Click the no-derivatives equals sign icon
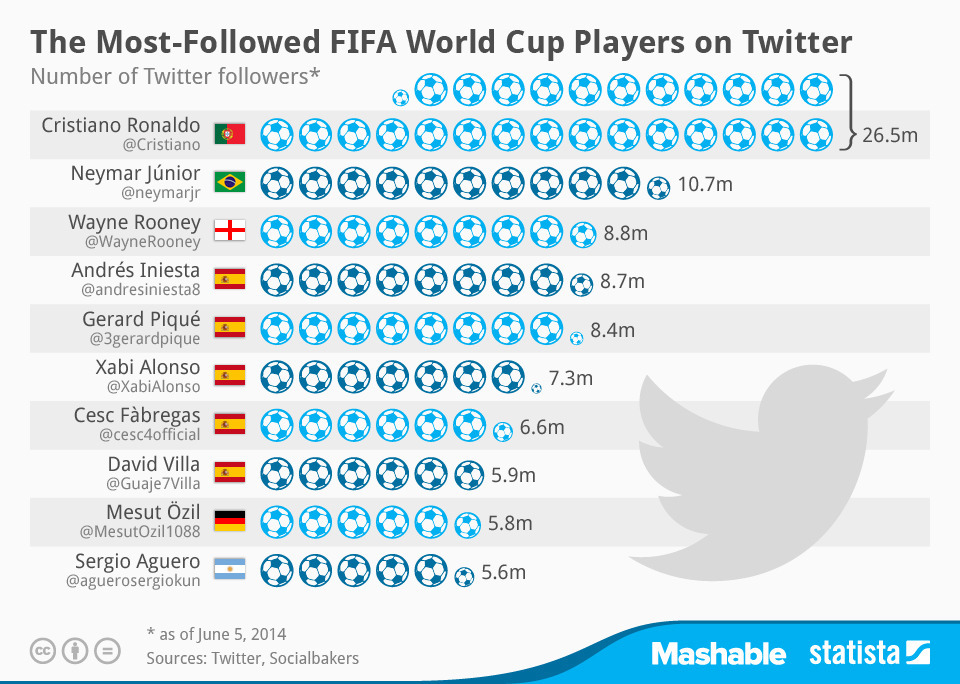 [107, 651]
